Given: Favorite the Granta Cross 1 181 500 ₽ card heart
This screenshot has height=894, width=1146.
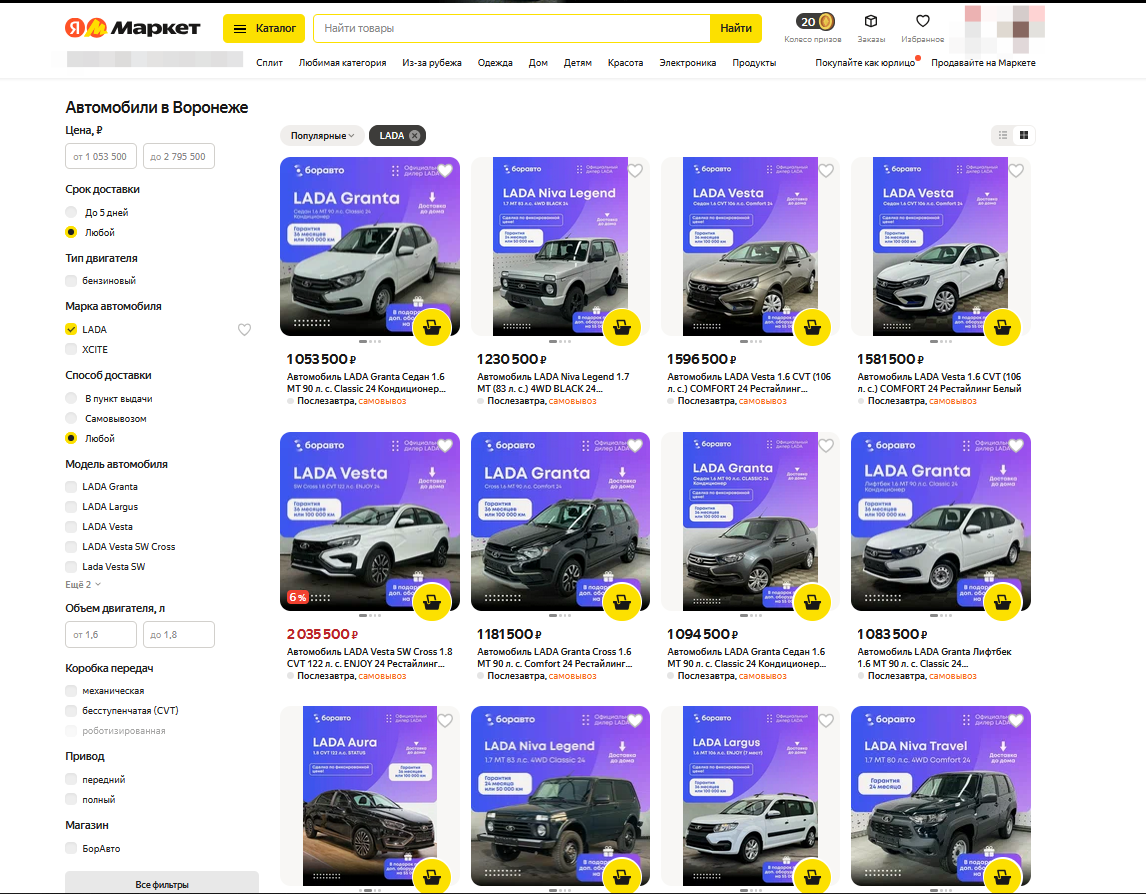Looking at the screenshot, I should point(635,446).
